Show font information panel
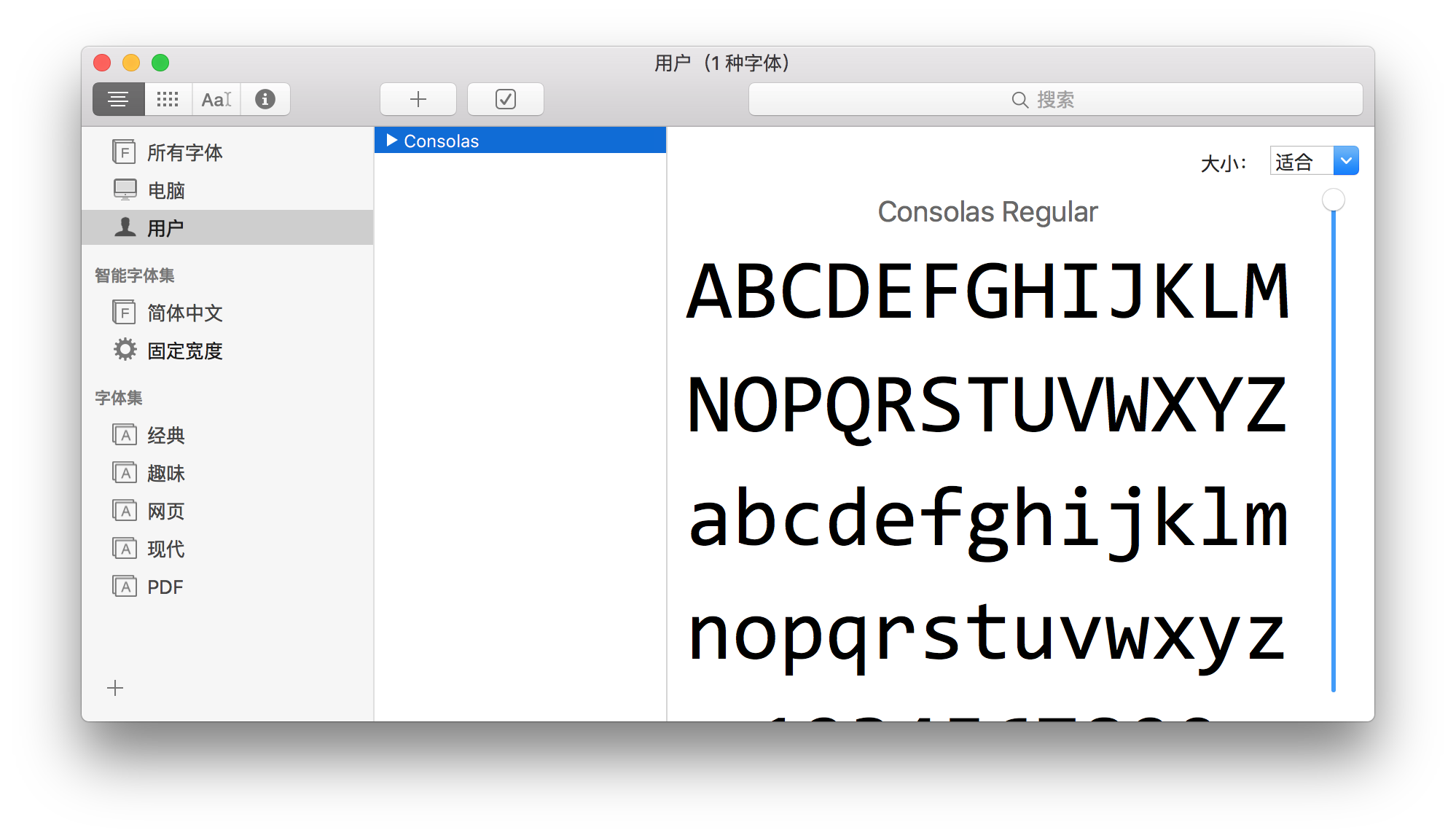 [x=265, y=99]
